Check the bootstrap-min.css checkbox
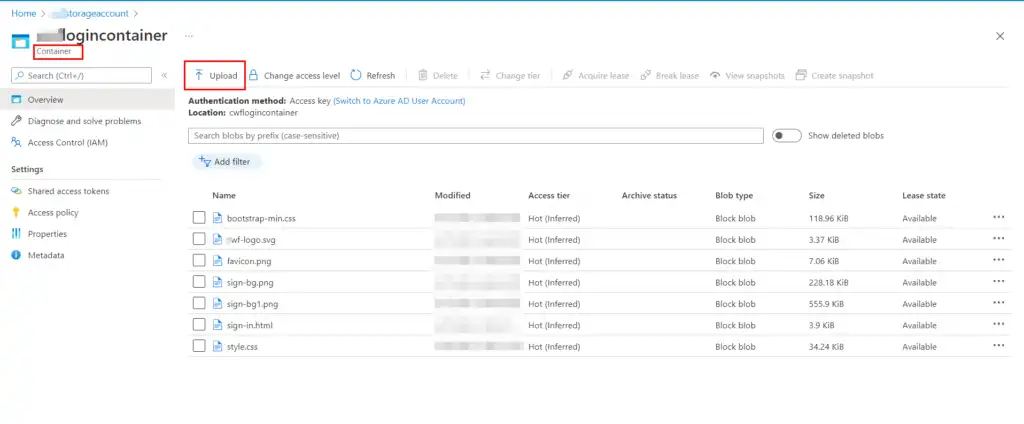This screenshot has height=424, width=1024. coord(199,218)
